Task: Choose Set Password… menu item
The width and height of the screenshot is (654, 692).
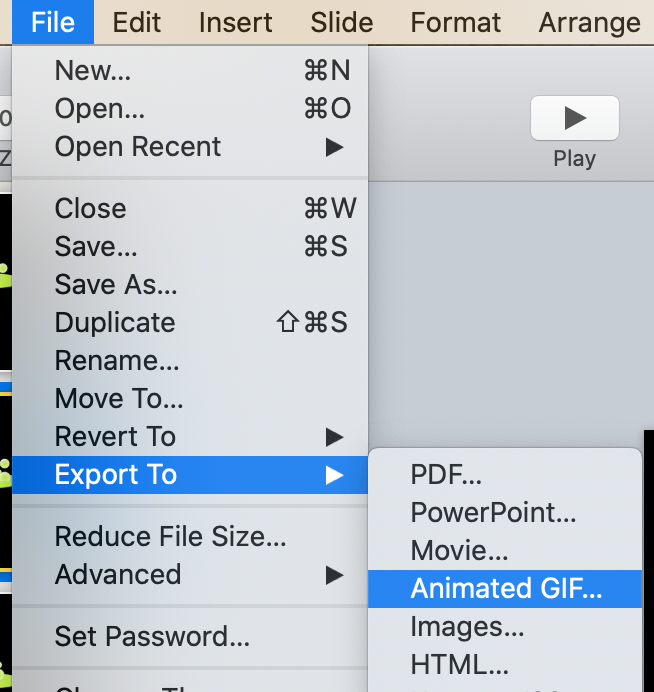Action: pos(152,636)
